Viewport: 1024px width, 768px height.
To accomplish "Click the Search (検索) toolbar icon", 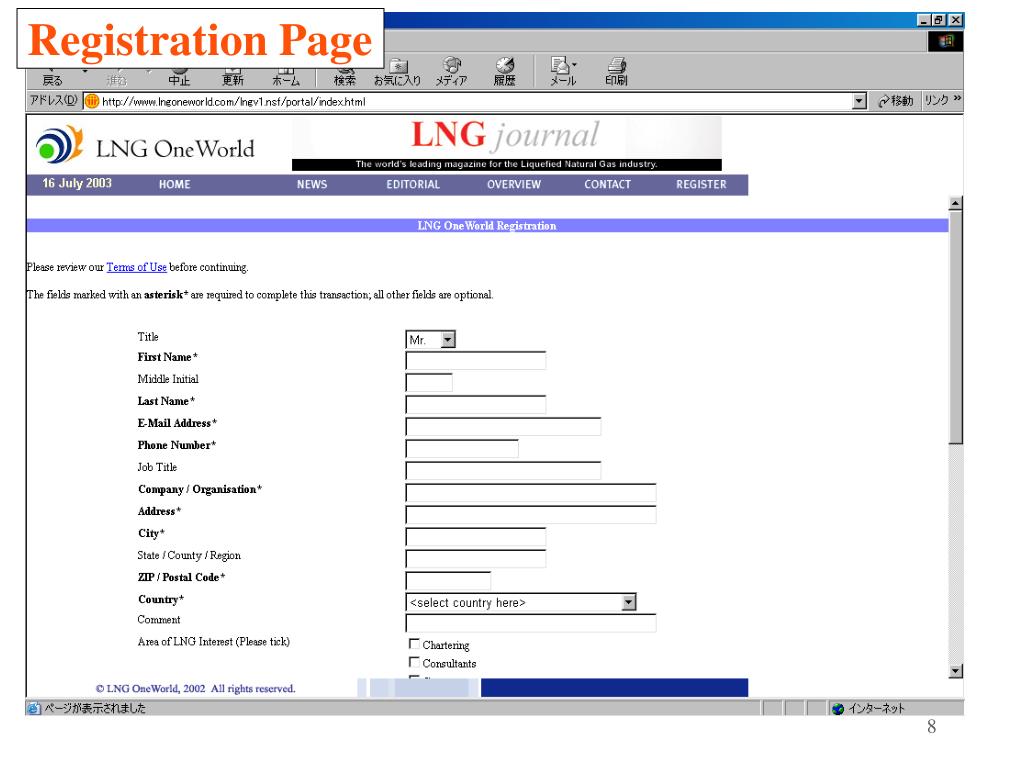I will pos(345,74).
